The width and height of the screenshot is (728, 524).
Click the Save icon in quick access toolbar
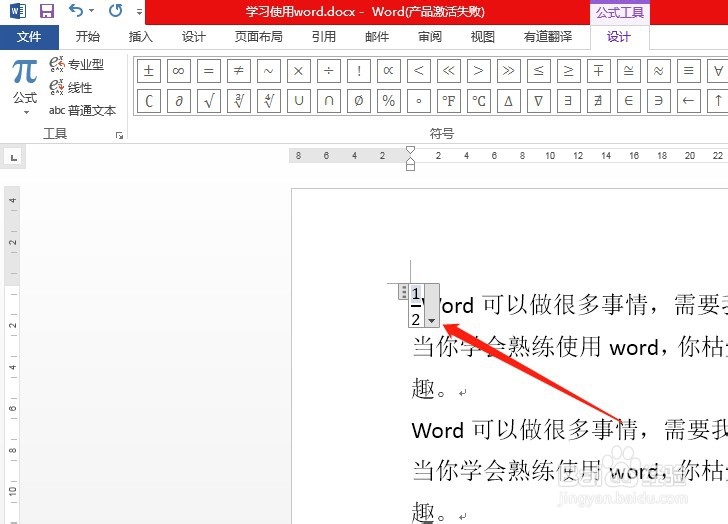coord(46,10)
